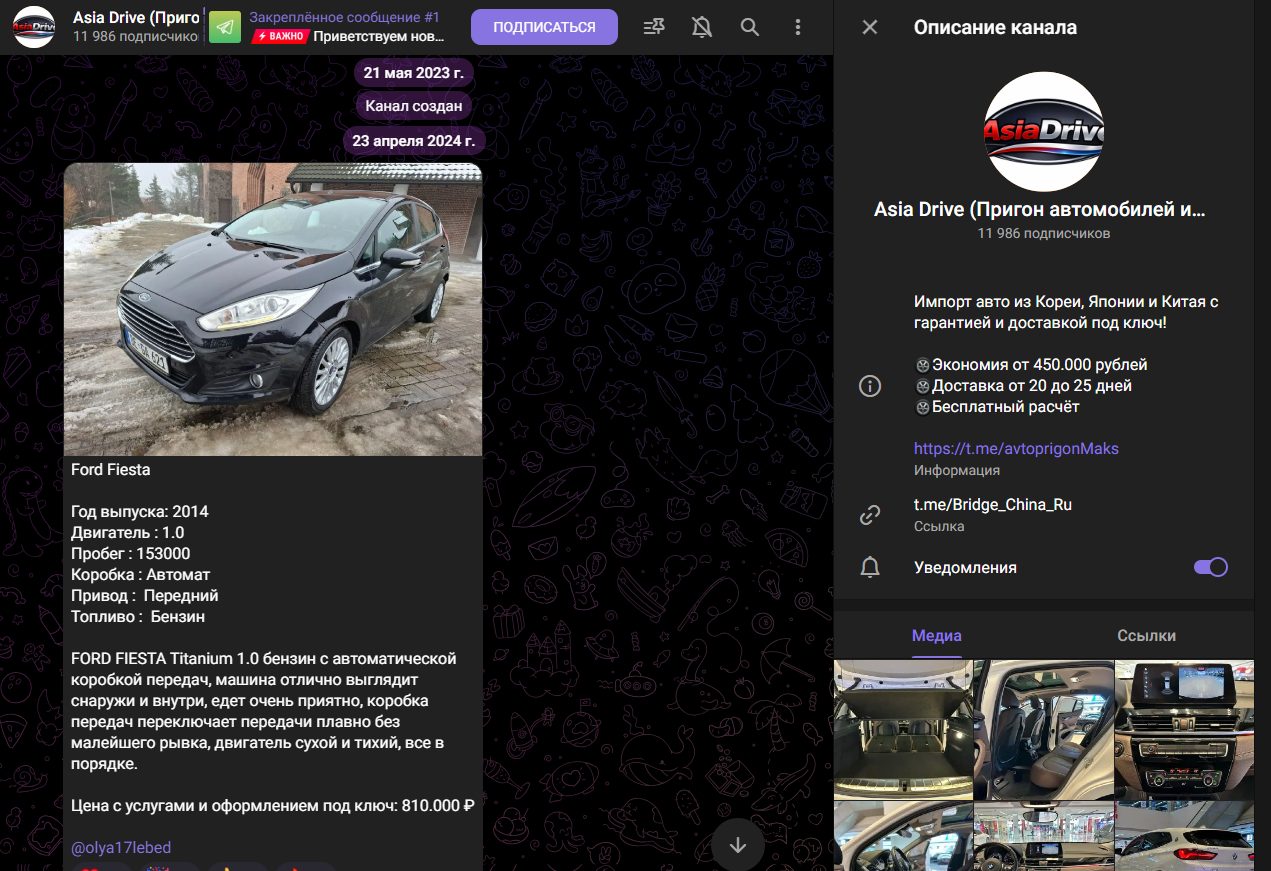Screen dimensions: 1271x871
Task: Open the @olya17lebed mention link
Action: (x=121, y=848)
